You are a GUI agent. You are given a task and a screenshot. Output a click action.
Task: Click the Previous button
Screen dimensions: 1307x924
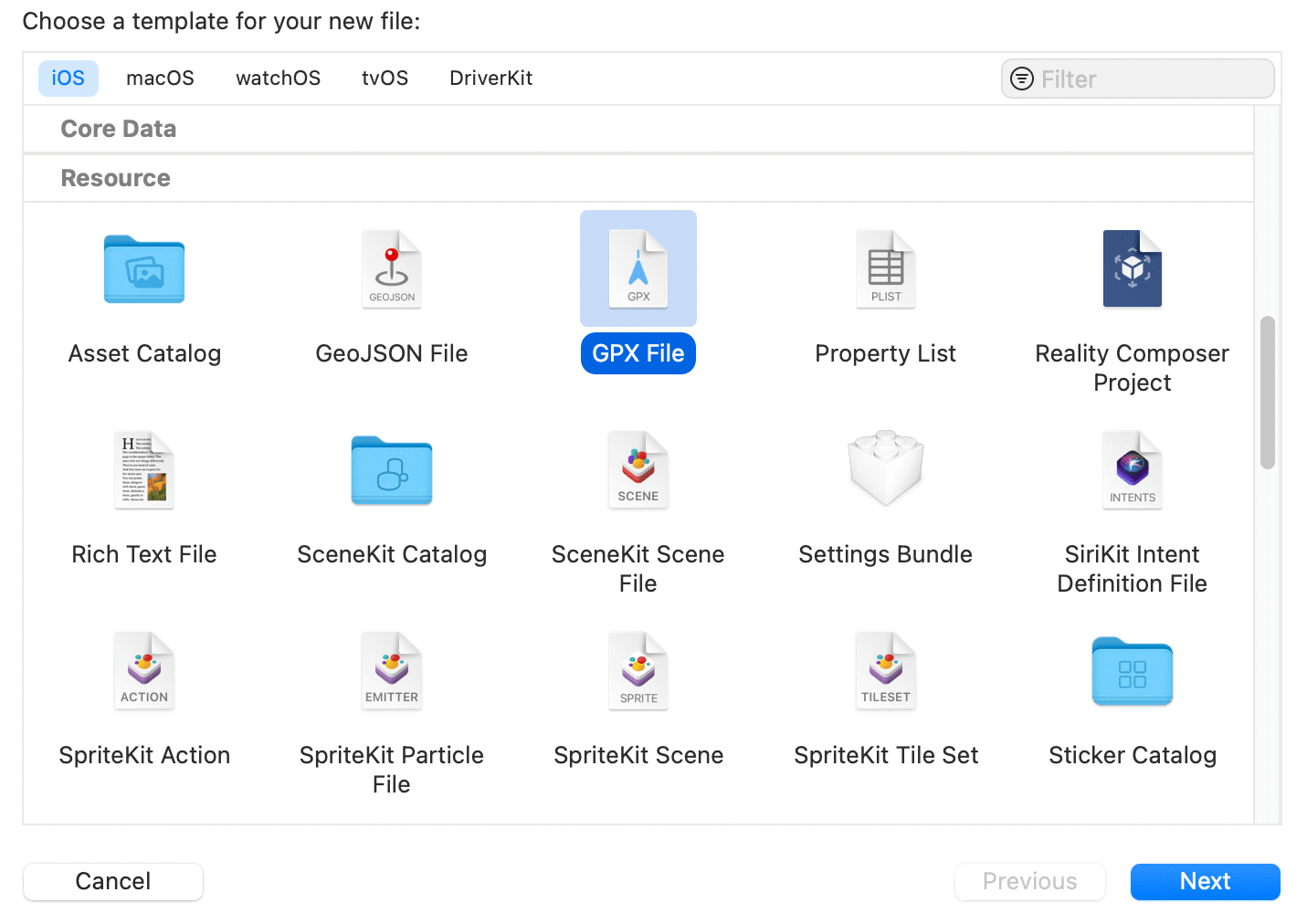pos(1030,882)
